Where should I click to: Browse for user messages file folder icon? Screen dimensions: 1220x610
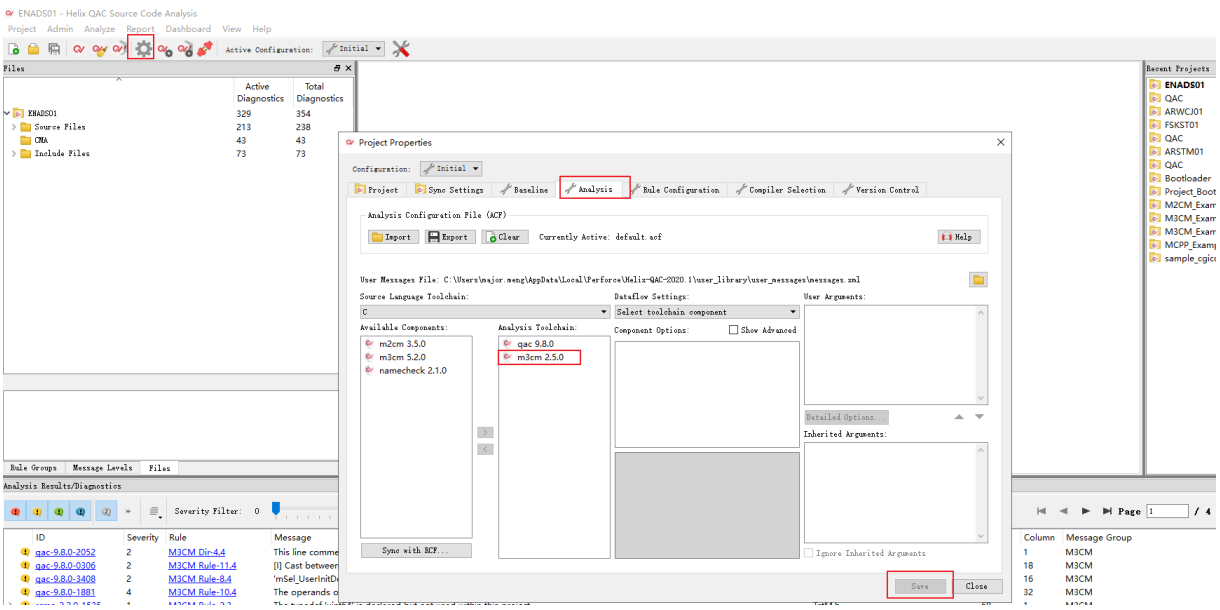(978, 280)
